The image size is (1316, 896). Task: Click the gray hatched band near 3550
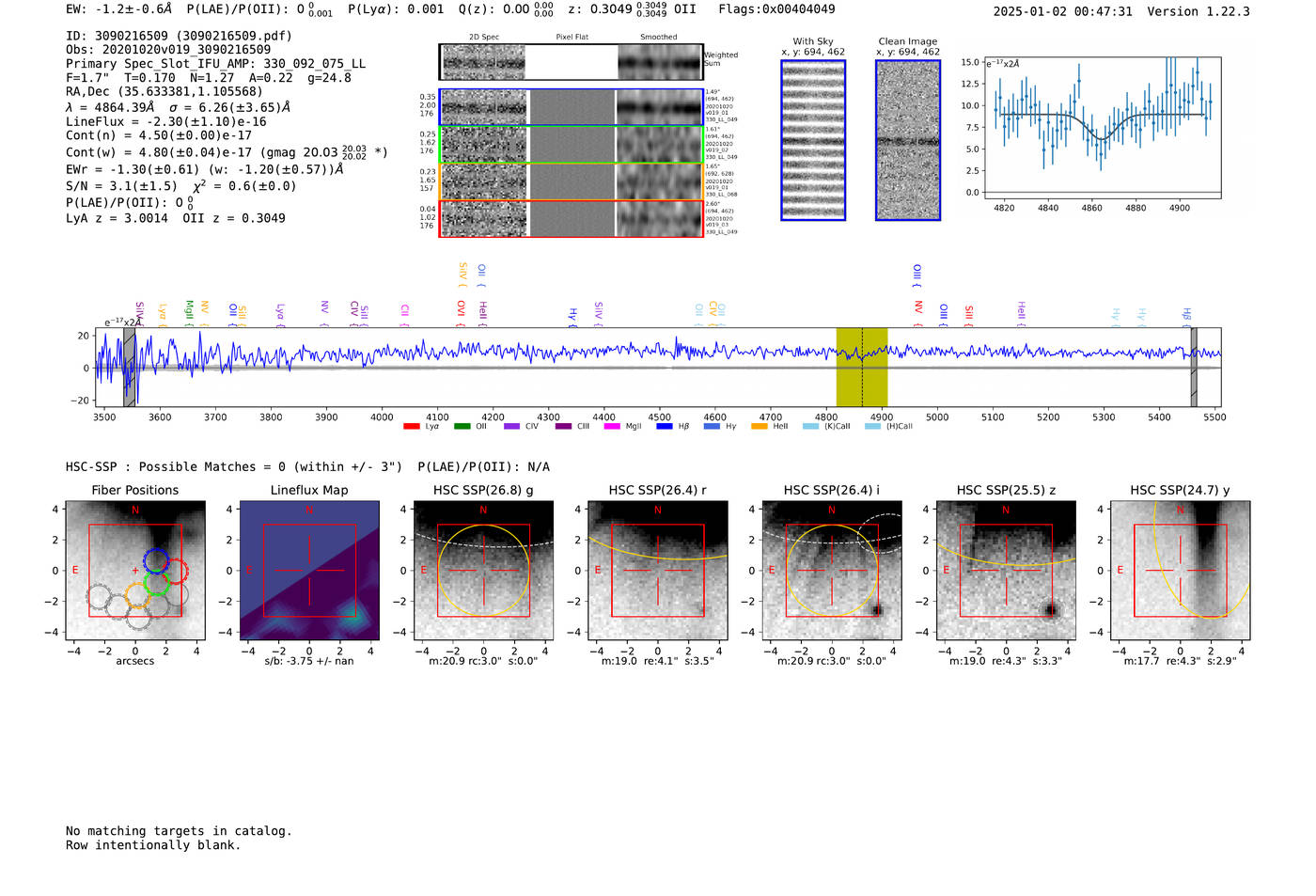130,367
